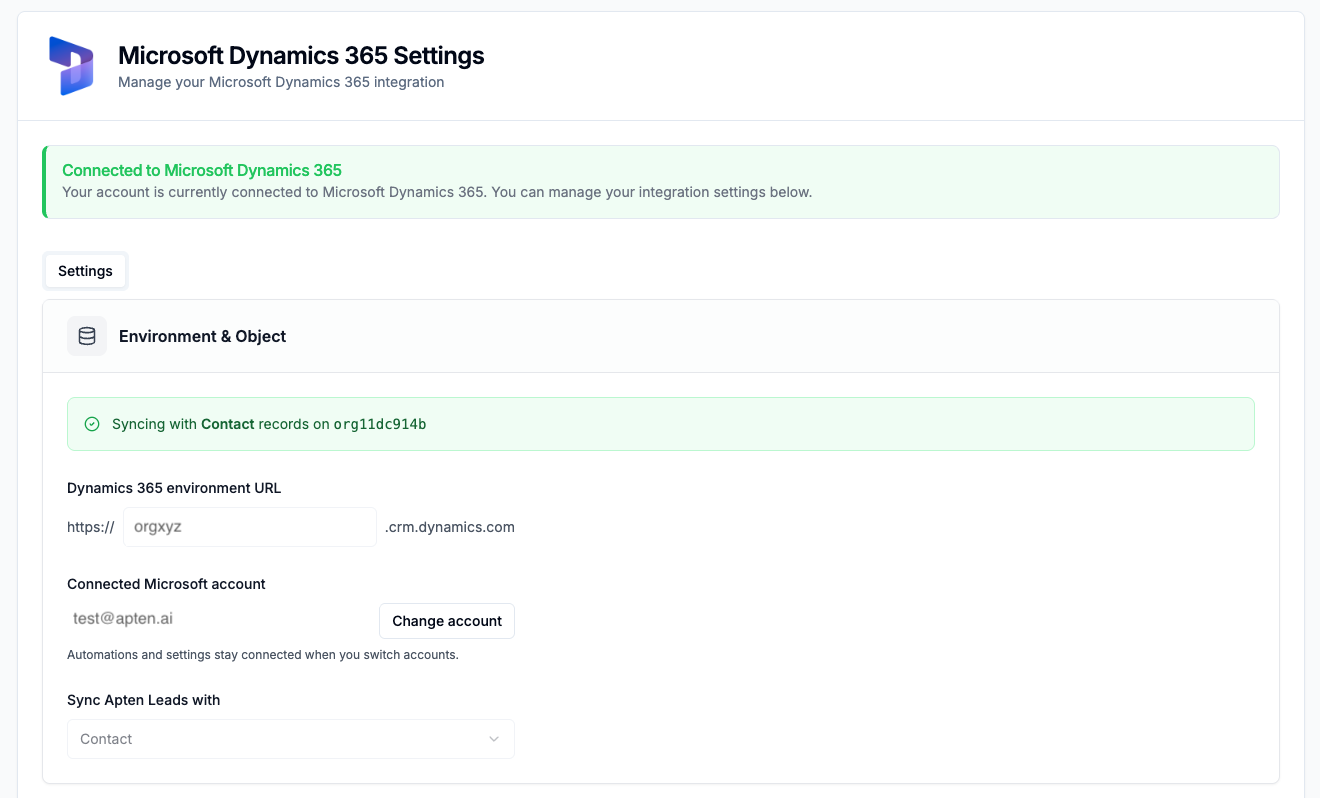The image size is (1320, 798).
Task: Click the org11dc914b environment code text
Action: (380, 424)
